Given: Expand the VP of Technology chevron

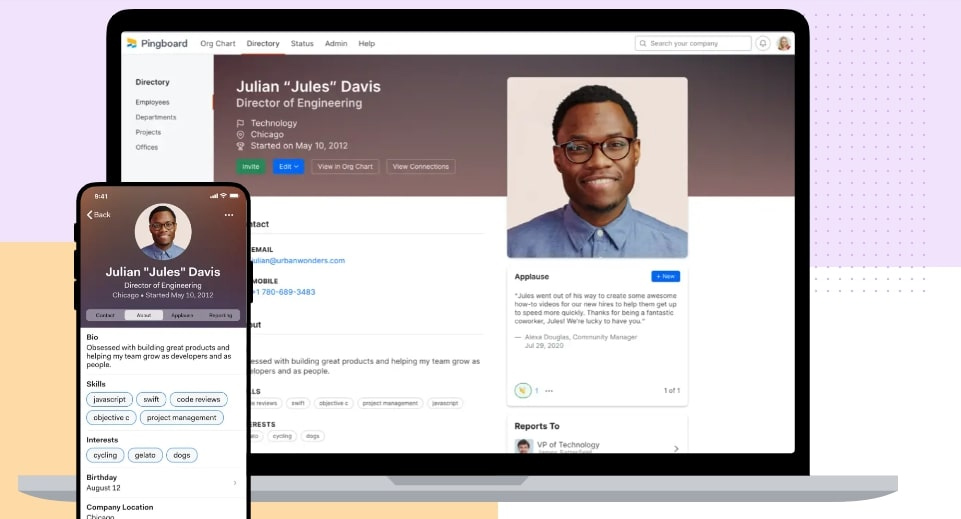Looking at the screenshot, I should coord(676,449).
